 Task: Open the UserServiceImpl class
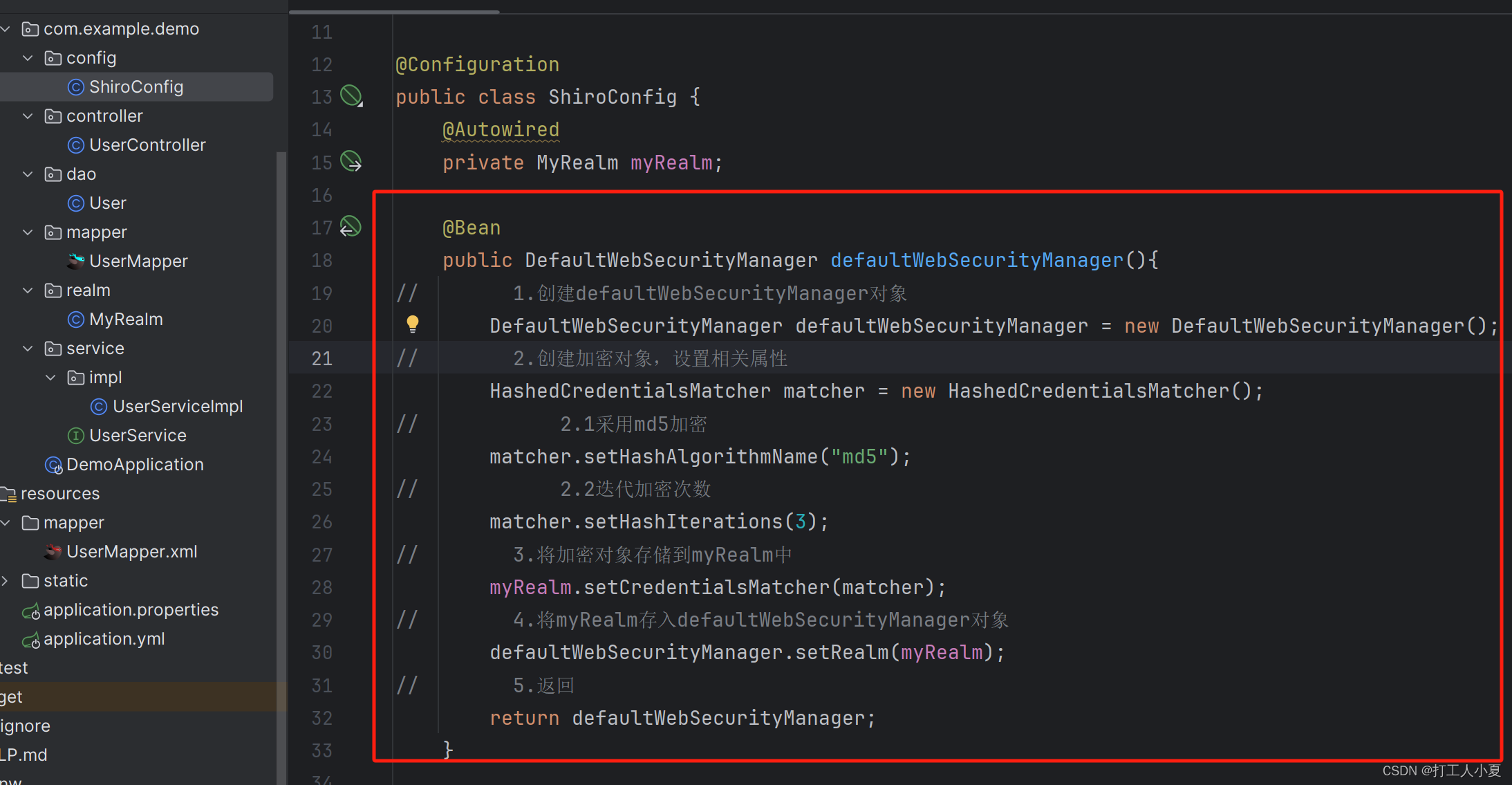[177, 407]
